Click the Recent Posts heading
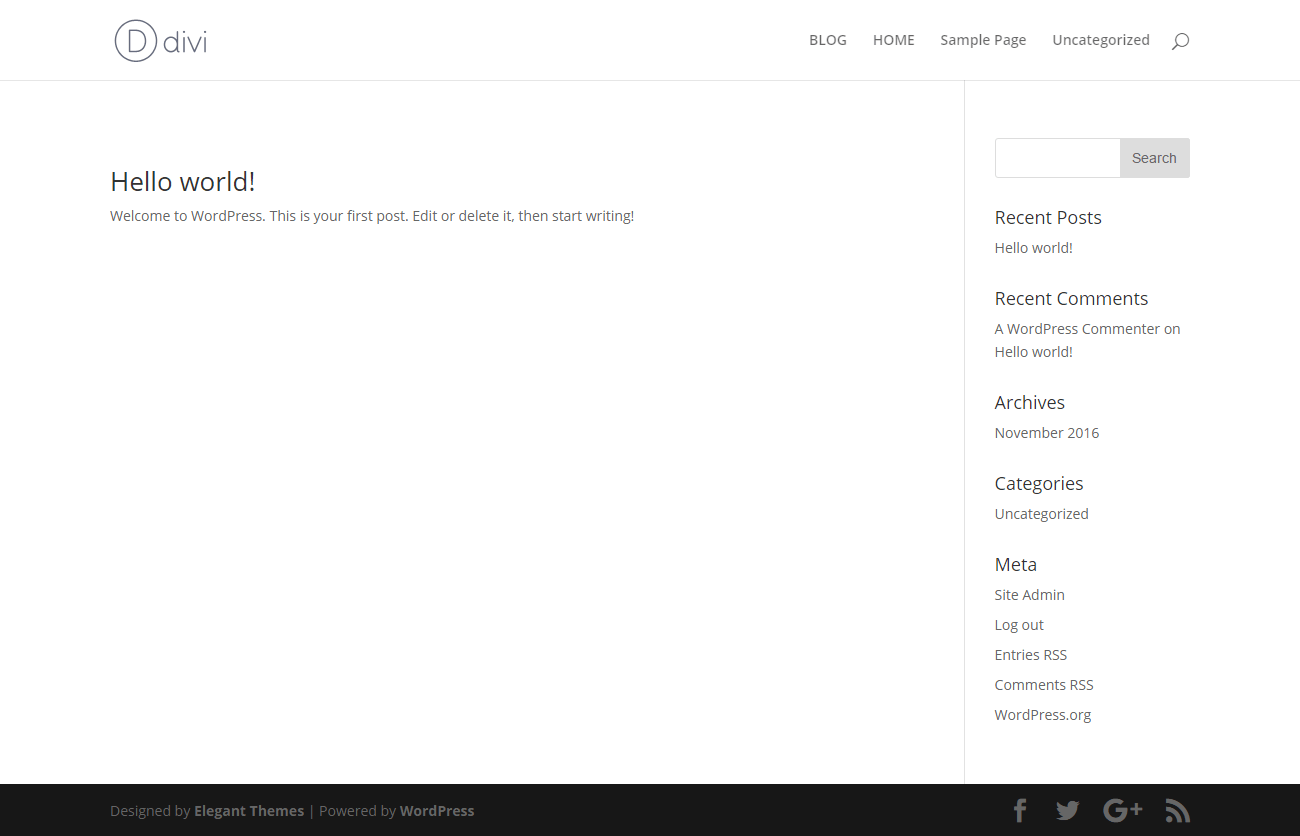Image resolution: width=1300 pixels, height=836 pixels. [1048, 218]
